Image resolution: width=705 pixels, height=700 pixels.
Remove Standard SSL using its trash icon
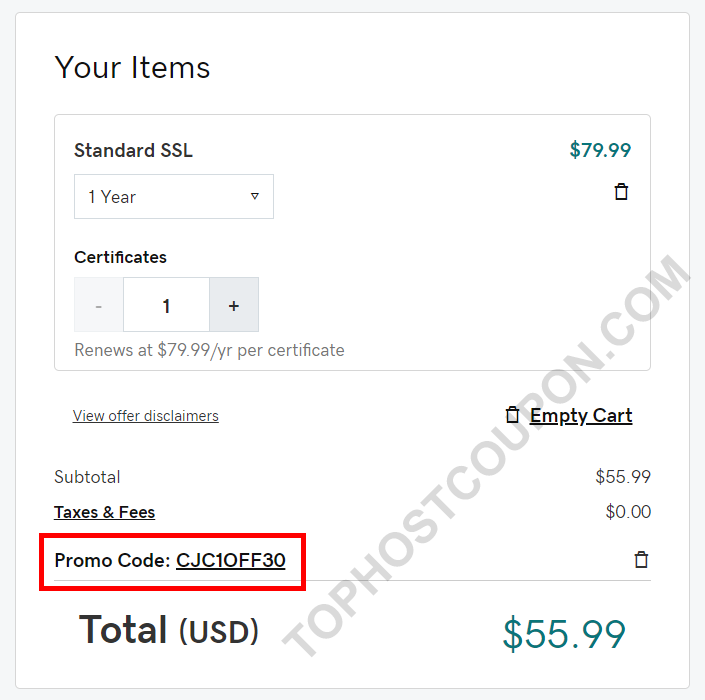point(621,192)
